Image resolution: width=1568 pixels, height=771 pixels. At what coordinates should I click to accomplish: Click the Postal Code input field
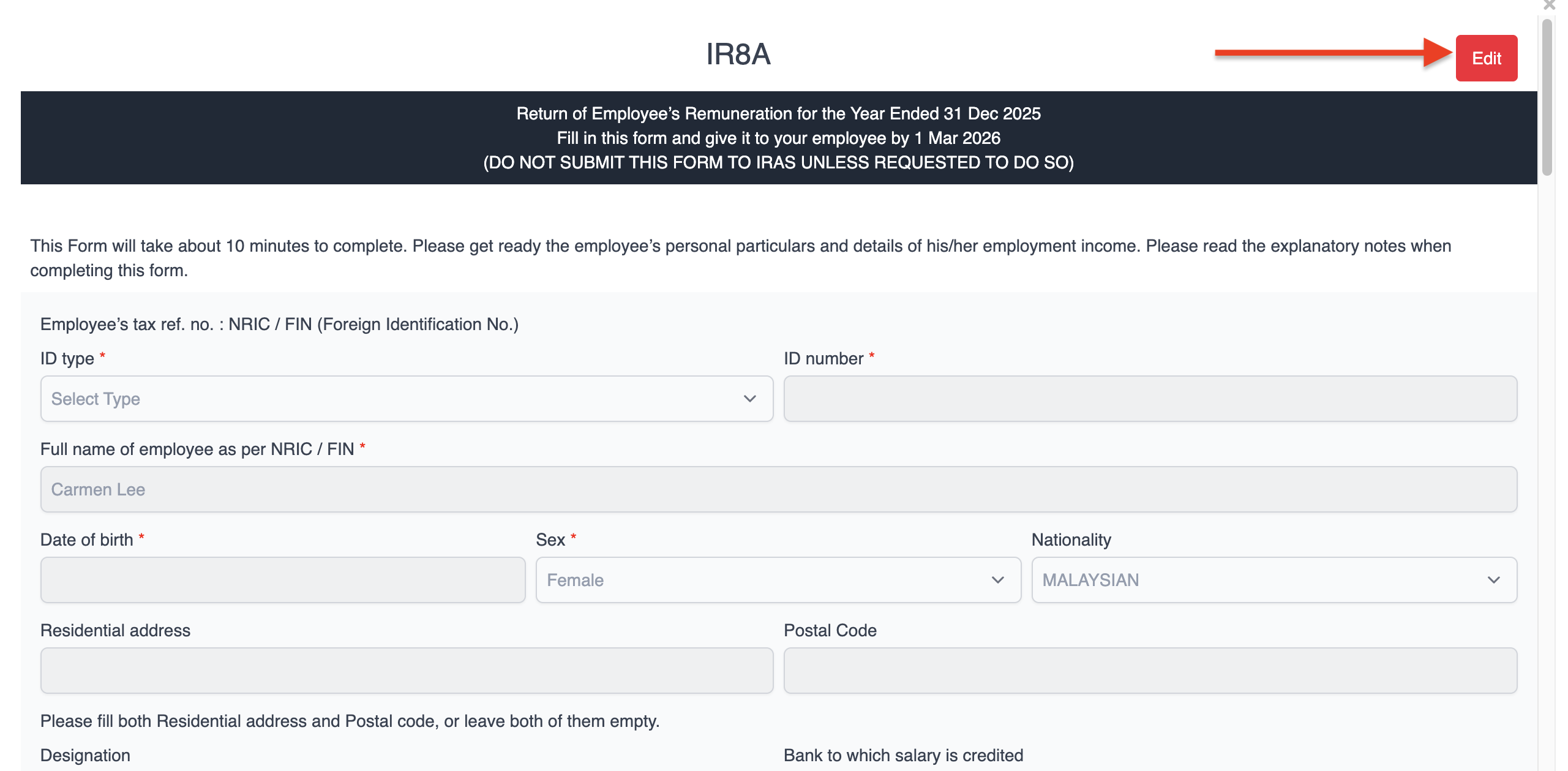(1149, 671)
